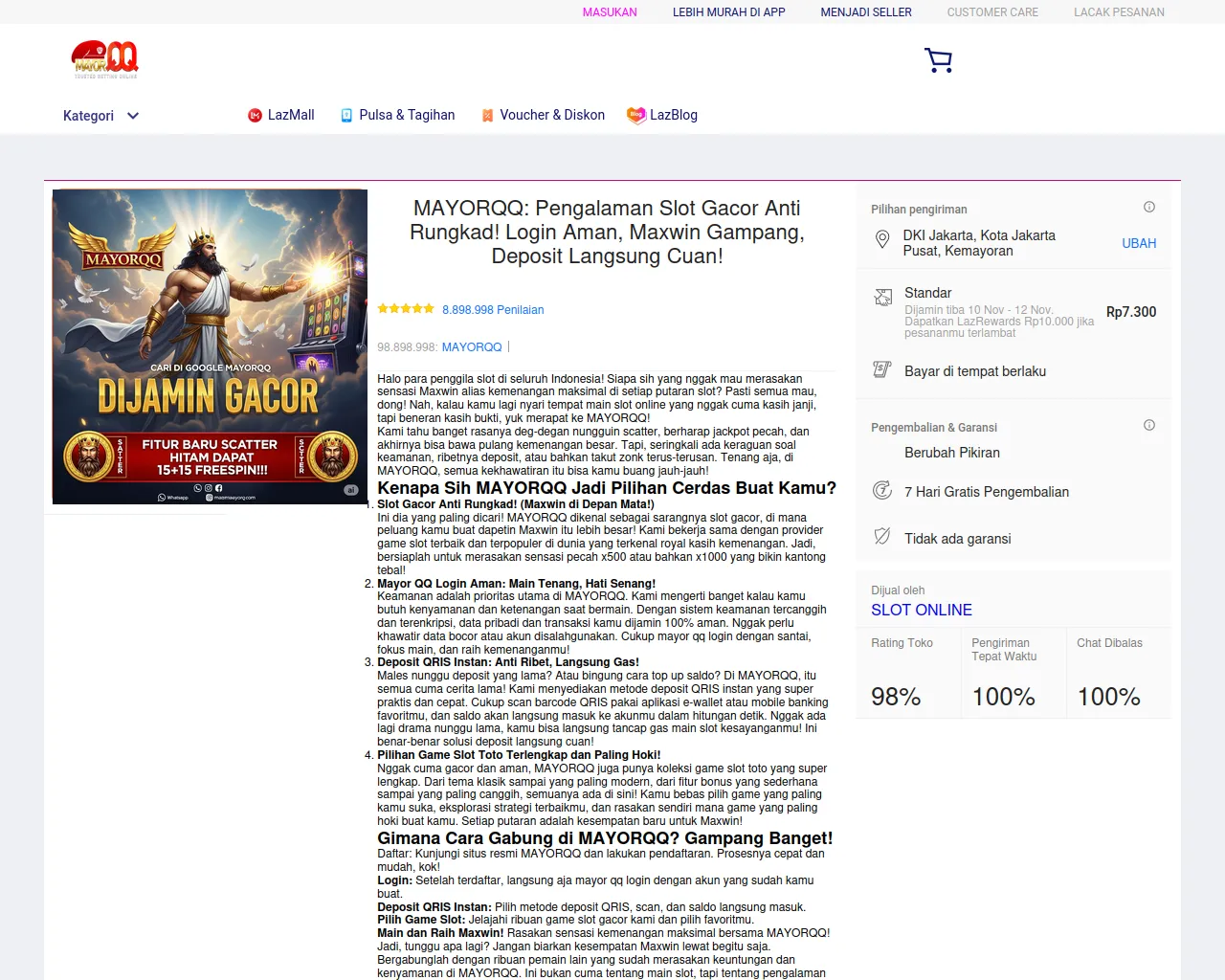The image size is (1225, 980).
Task: Click the 98% Rating Toko value
Action: 896,697
